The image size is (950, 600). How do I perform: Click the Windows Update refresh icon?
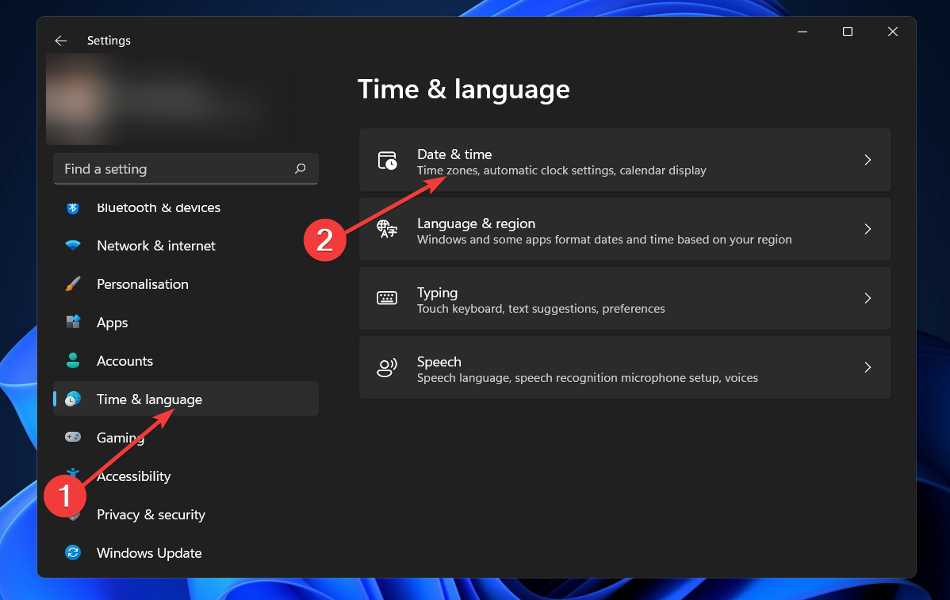pyautogui.click(x=73, y=552)
